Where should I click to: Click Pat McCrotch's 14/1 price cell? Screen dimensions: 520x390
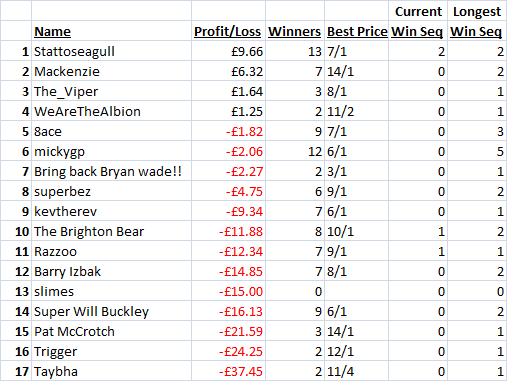(356, 331)
